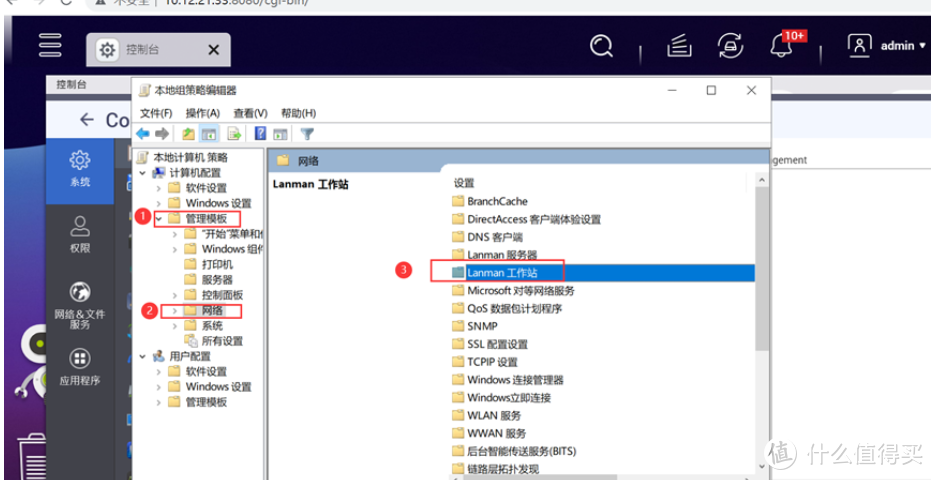Click the funnel filter toolbar icon
Screen dimensions: 934x480
coord(307,134)
